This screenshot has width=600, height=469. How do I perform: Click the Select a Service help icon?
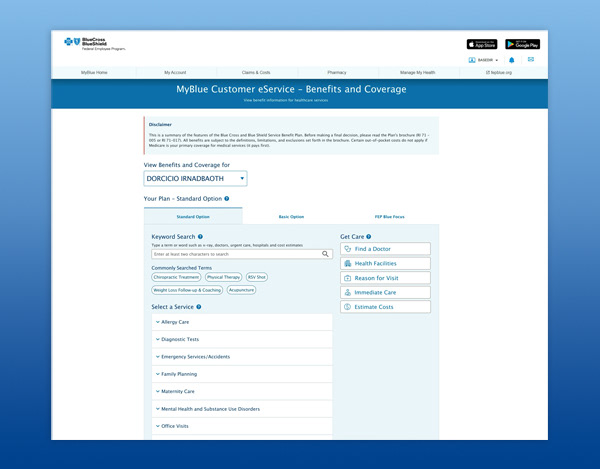tap(199, 307)
